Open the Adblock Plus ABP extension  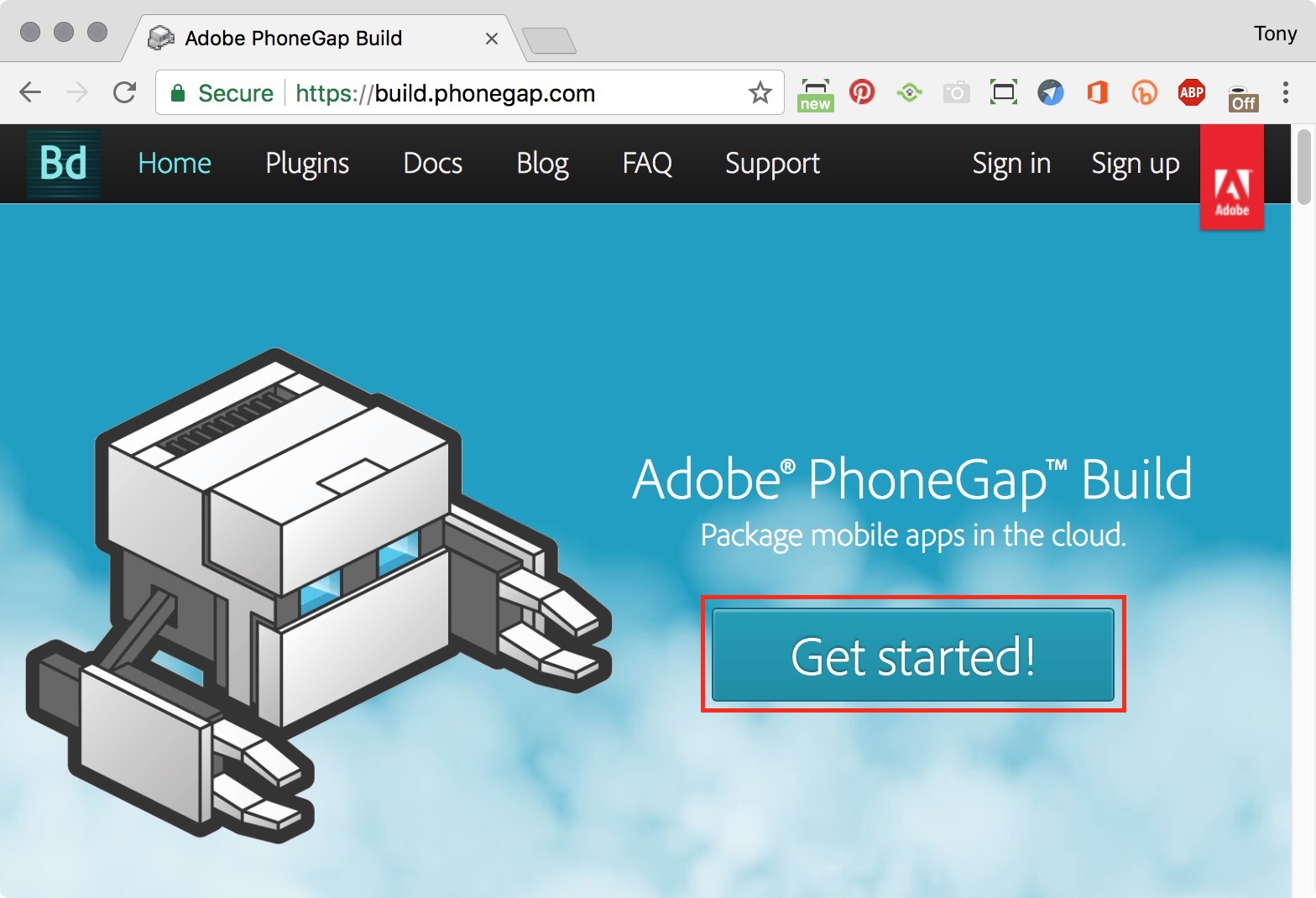click(1191, 91)
